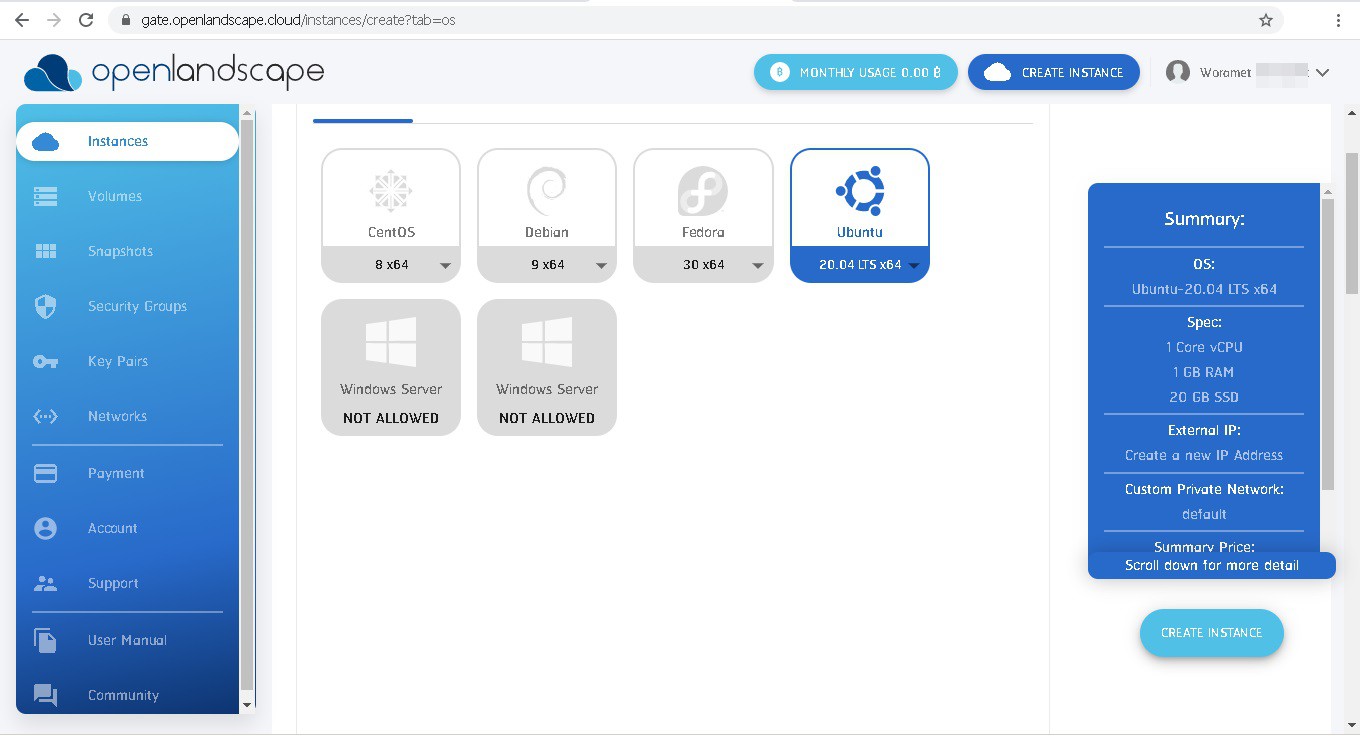
Task: Click the browser forward arrow
Action: [x=54, y=20]
